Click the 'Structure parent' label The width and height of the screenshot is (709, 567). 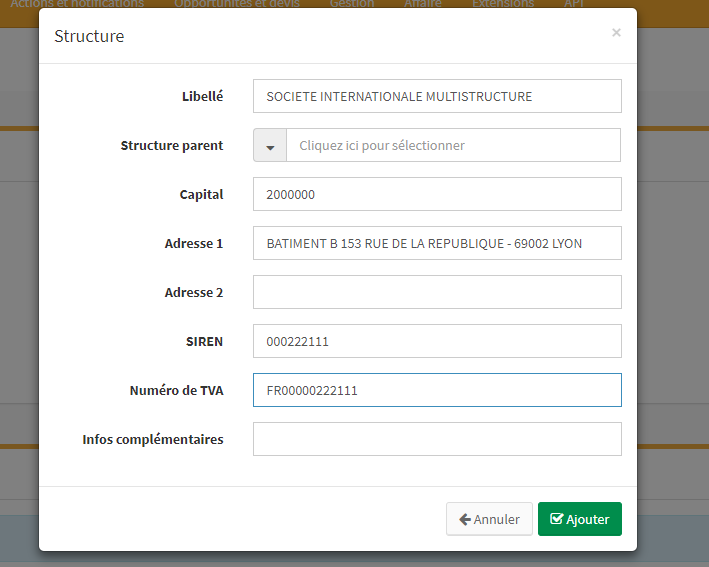click(x=172, y=146)
